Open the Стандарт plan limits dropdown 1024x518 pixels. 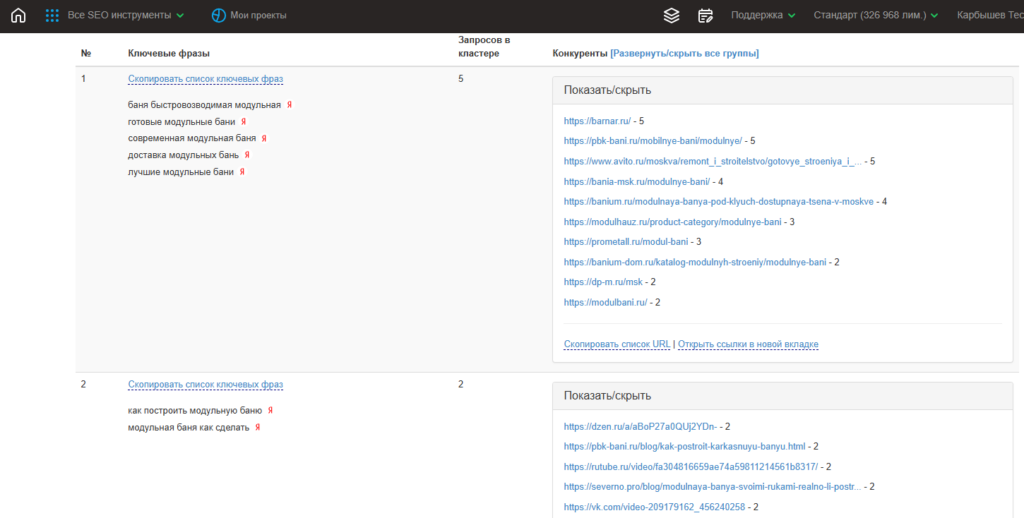click(x=876, y=15)
